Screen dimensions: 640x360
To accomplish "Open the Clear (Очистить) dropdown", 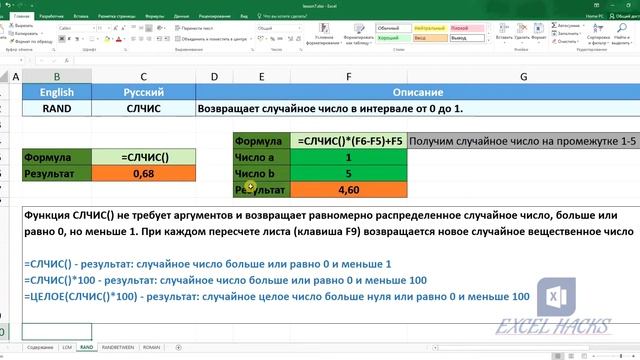I will [566, 41].
